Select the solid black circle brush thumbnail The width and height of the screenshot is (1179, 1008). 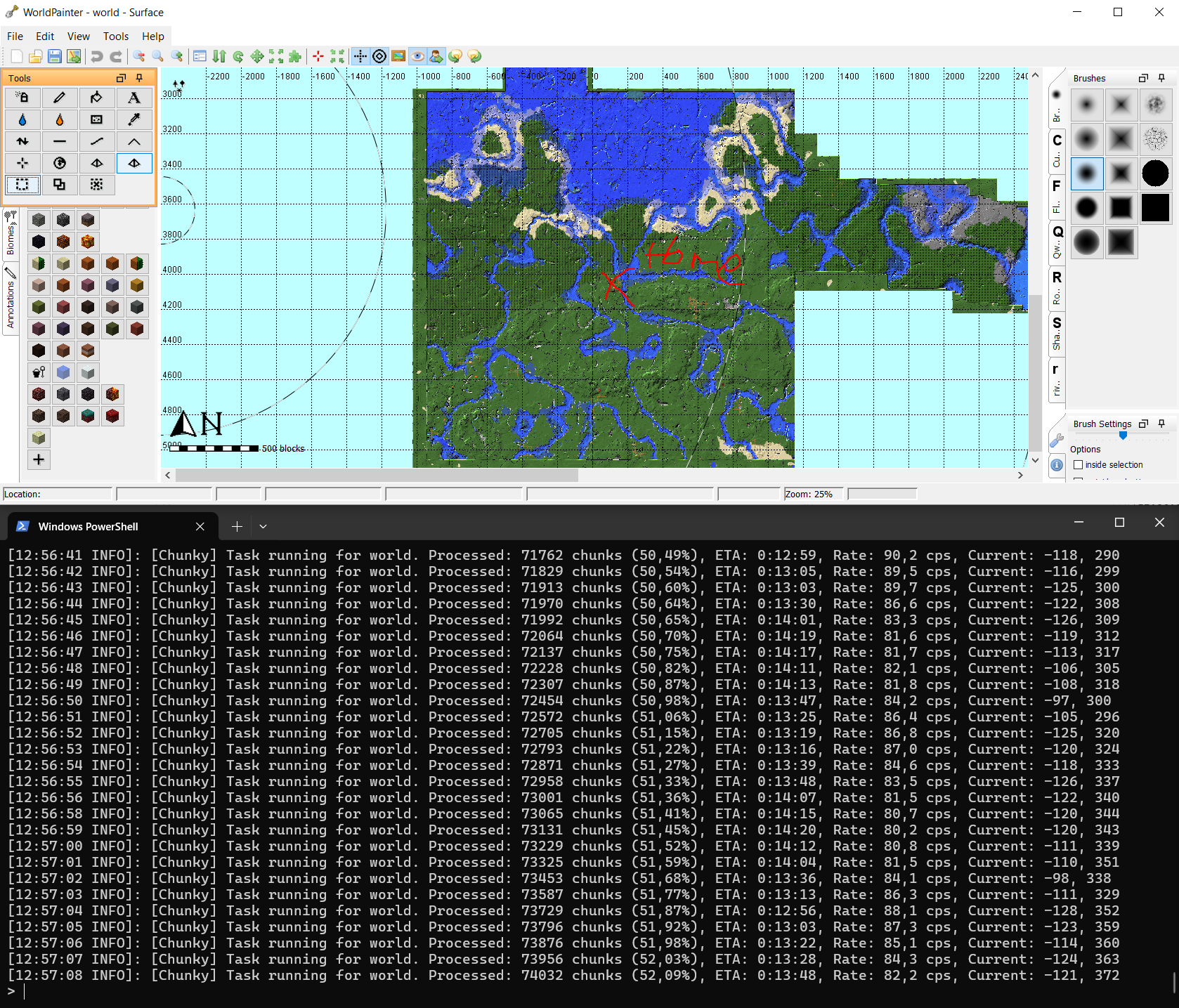point(1154,174)
